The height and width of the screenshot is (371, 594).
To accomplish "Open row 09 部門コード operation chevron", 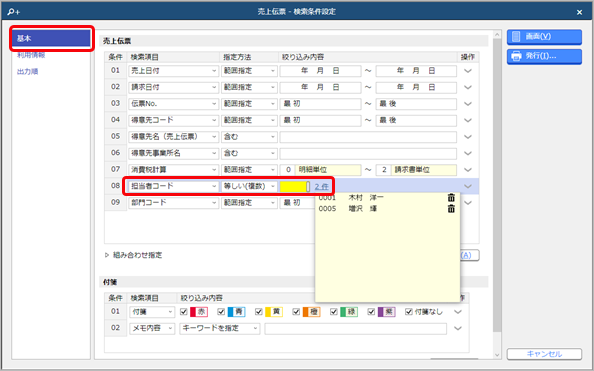I will point(468,203).
